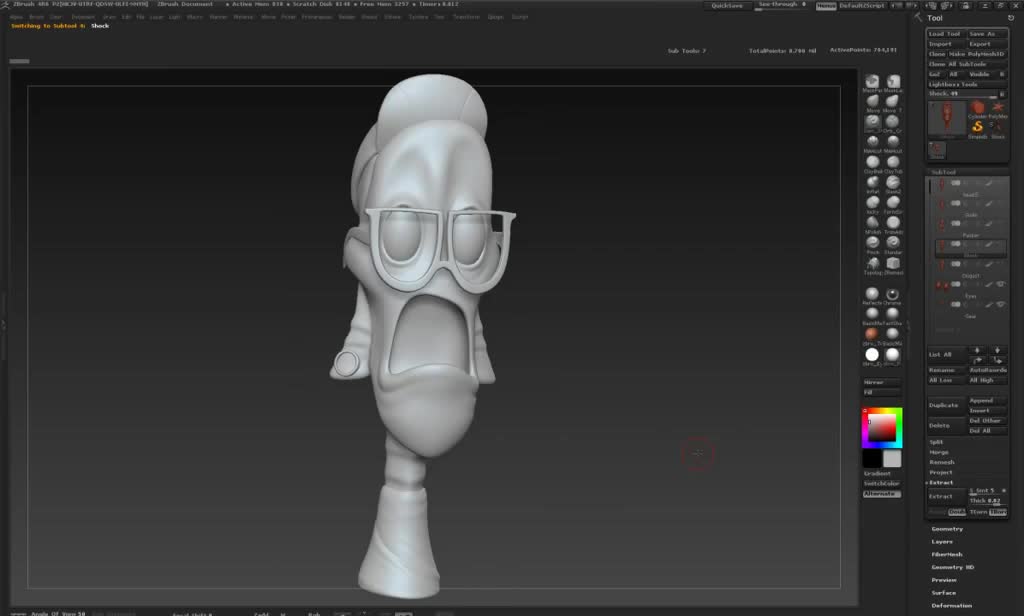Screen dimensions: 1024x616
Task: Activate the Slash2 brush
Action: [x=893, y=182]
